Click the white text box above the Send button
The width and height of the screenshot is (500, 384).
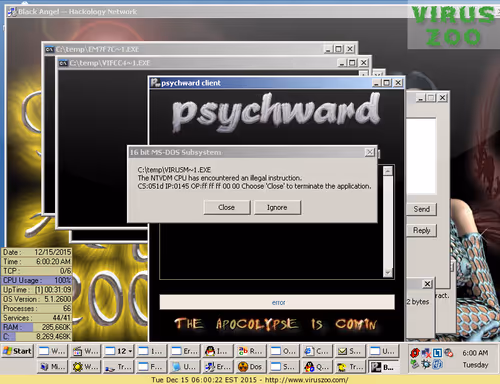421,155
